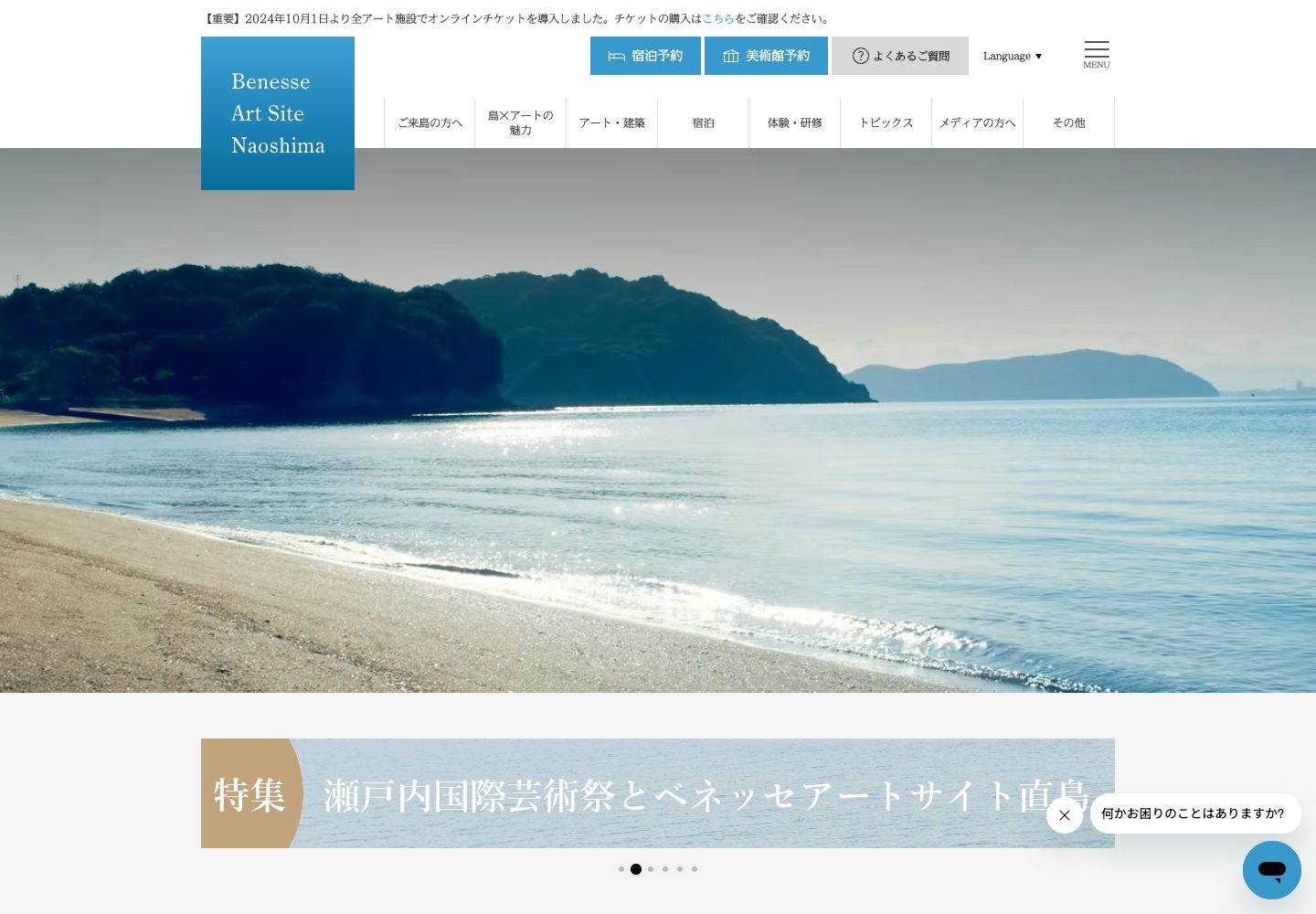The width and height of the screenshot is (1316, 914).
Task: Select the fifth carousel dot
Action: tap(680, 869)
